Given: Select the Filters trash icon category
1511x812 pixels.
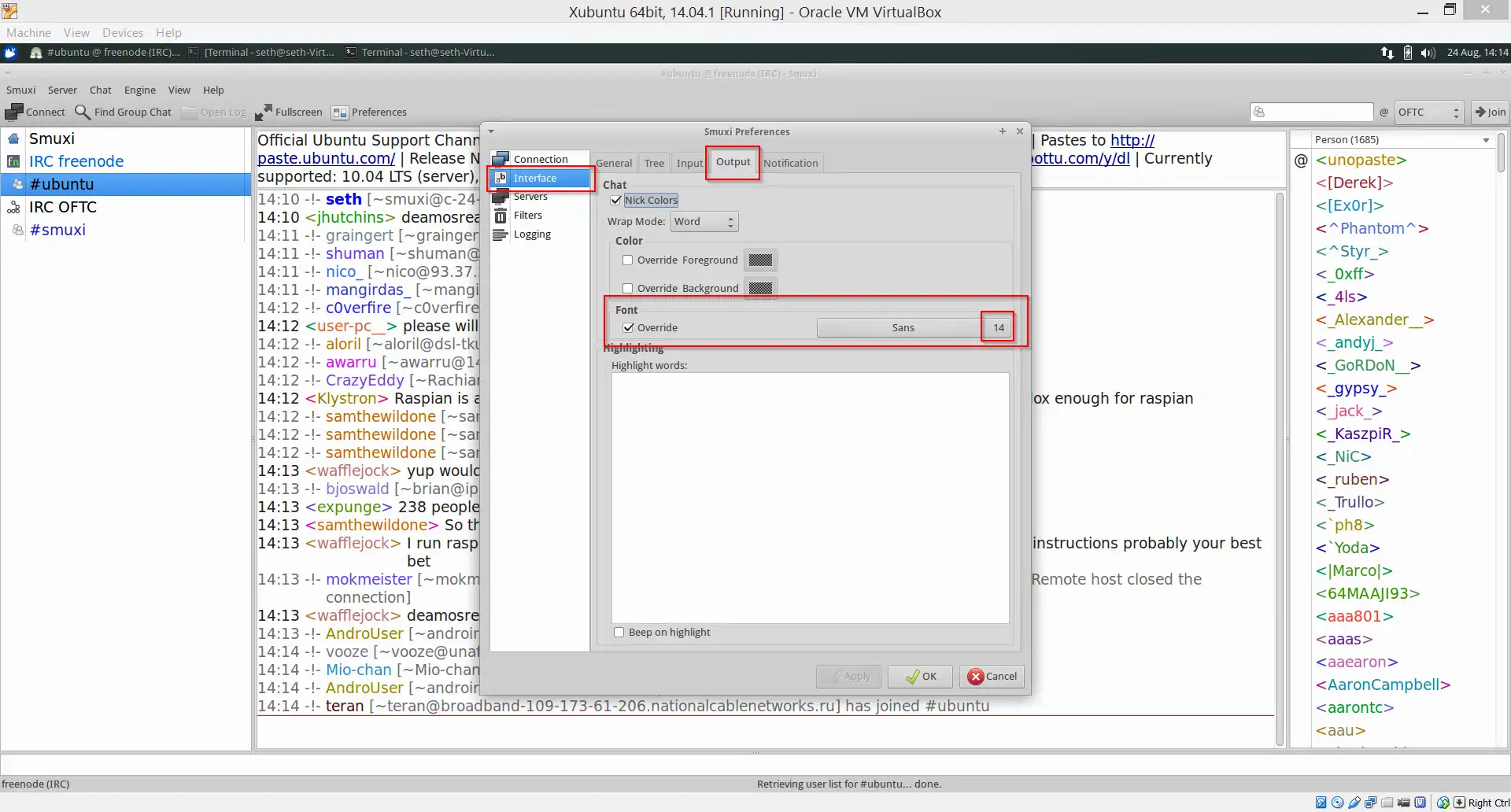Looking at the screenshot, I should point(501,216).
